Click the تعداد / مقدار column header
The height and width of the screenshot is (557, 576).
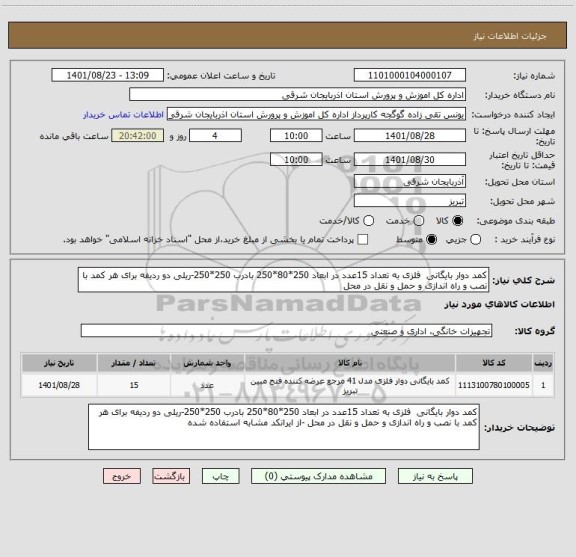(x=134, y=363)
